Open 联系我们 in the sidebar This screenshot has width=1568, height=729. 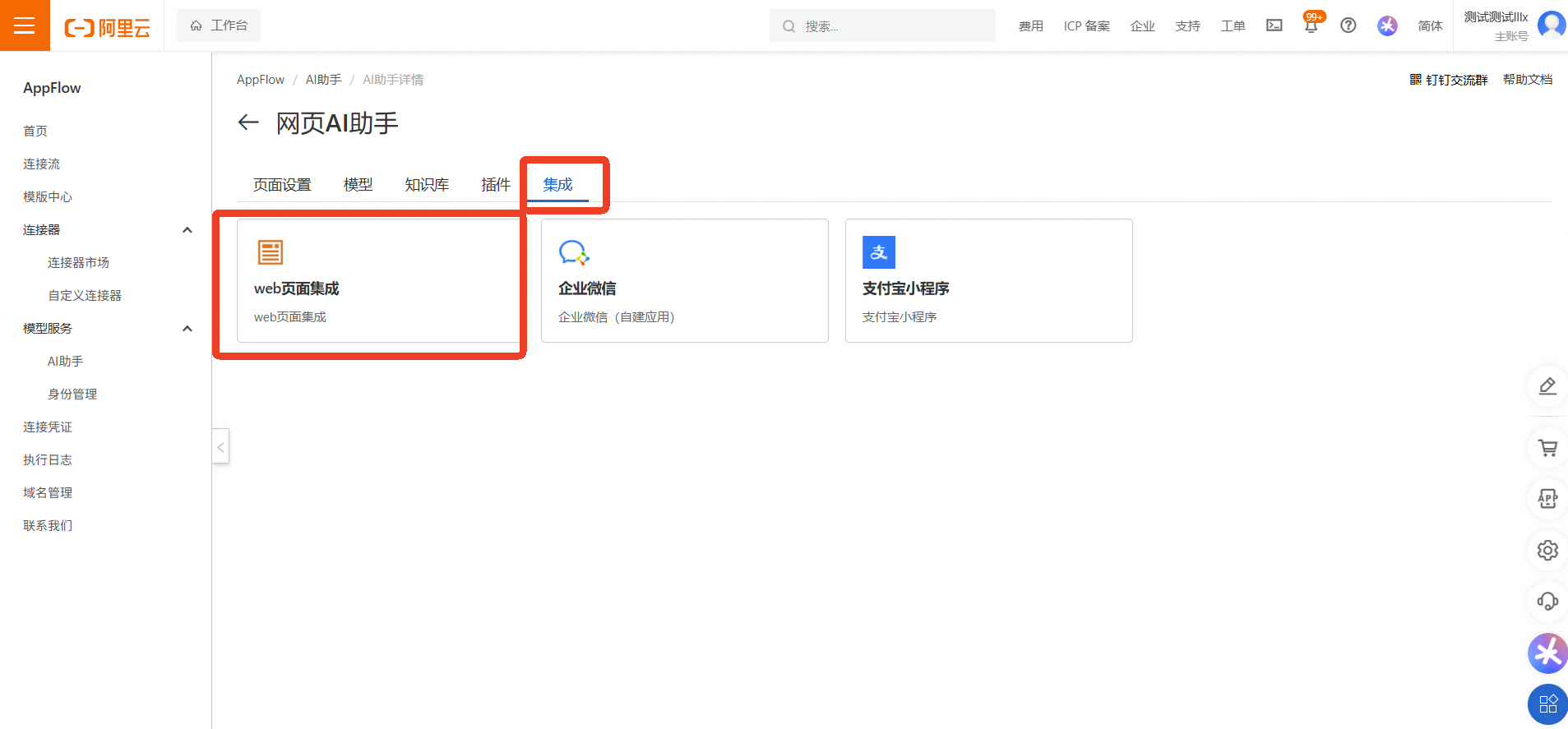pyautogui.click(x=48, y=526)
